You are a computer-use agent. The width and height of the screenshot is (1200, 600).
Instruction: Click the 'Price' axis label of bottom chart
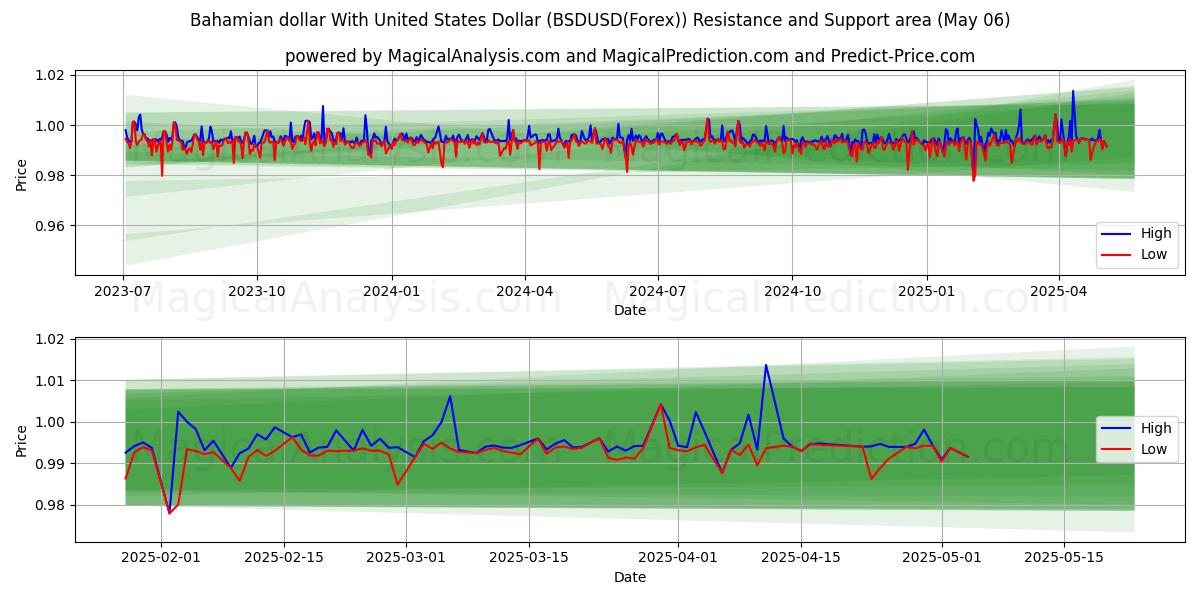coord(22,439)
